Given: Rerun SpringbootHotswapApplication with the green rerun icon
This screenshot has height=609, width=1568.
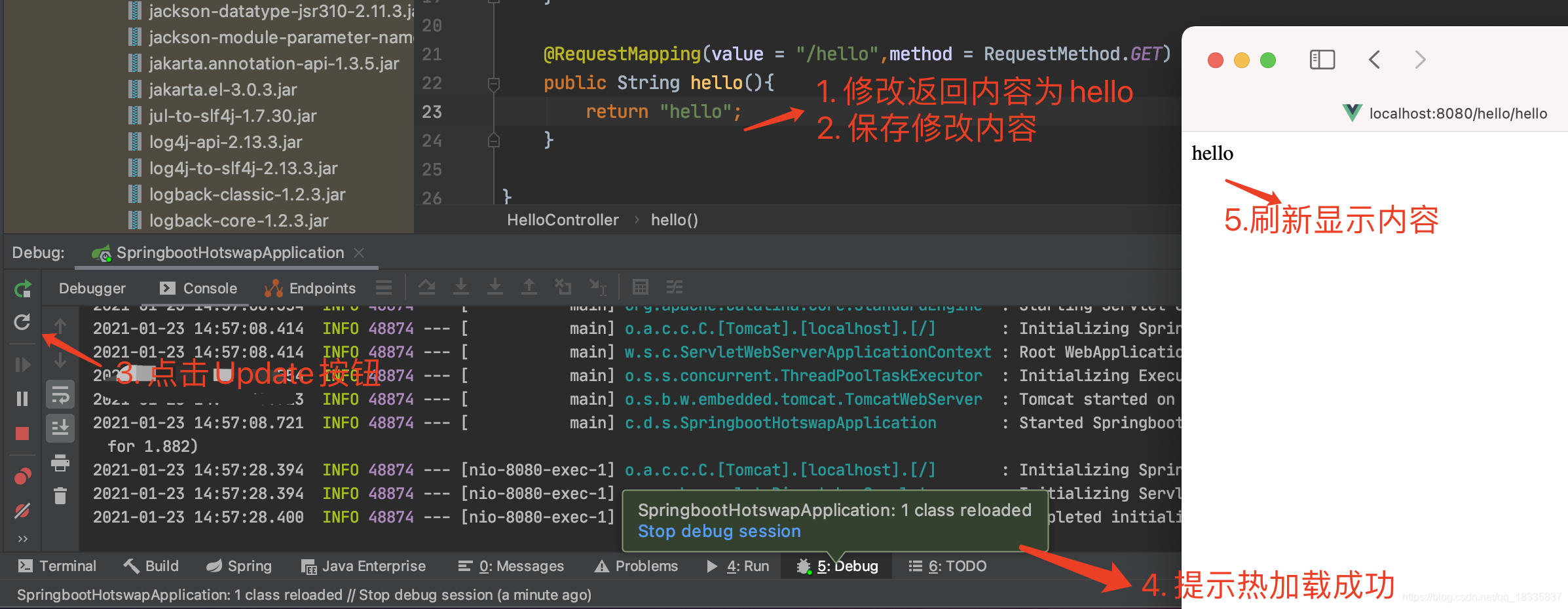Looking at the screenshot, I should point(22,288).
